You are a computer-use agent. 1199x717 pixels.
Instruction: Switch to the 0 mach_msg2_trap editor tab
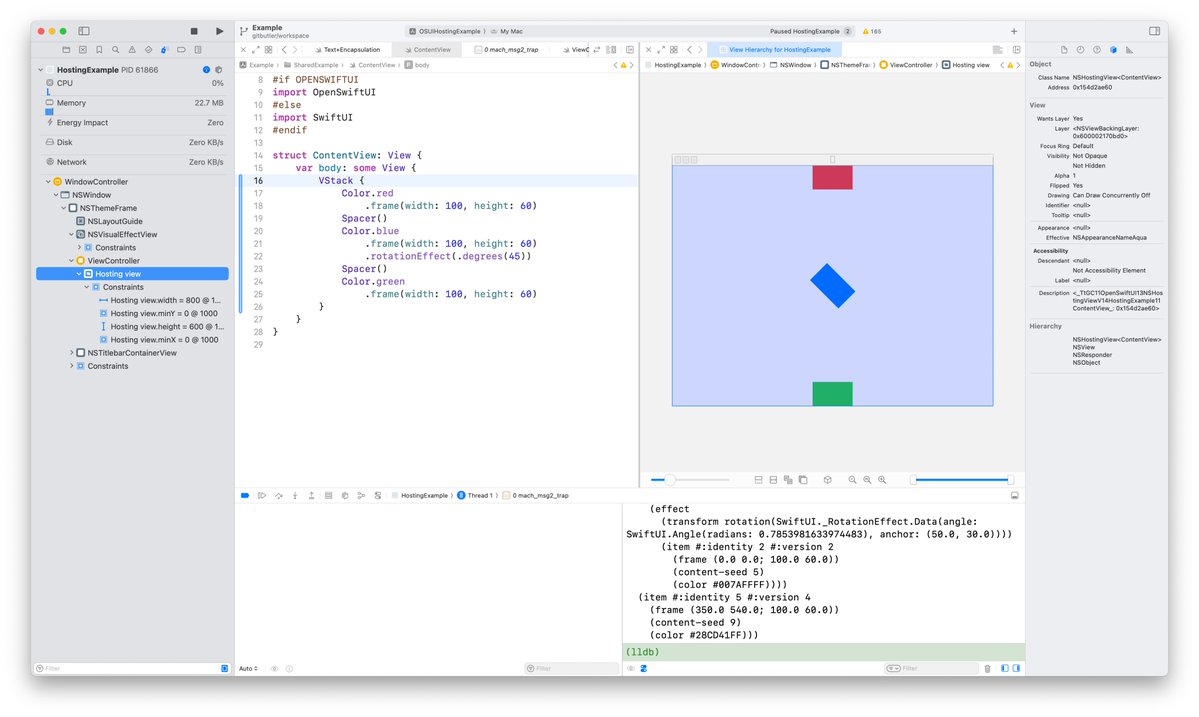506,50
